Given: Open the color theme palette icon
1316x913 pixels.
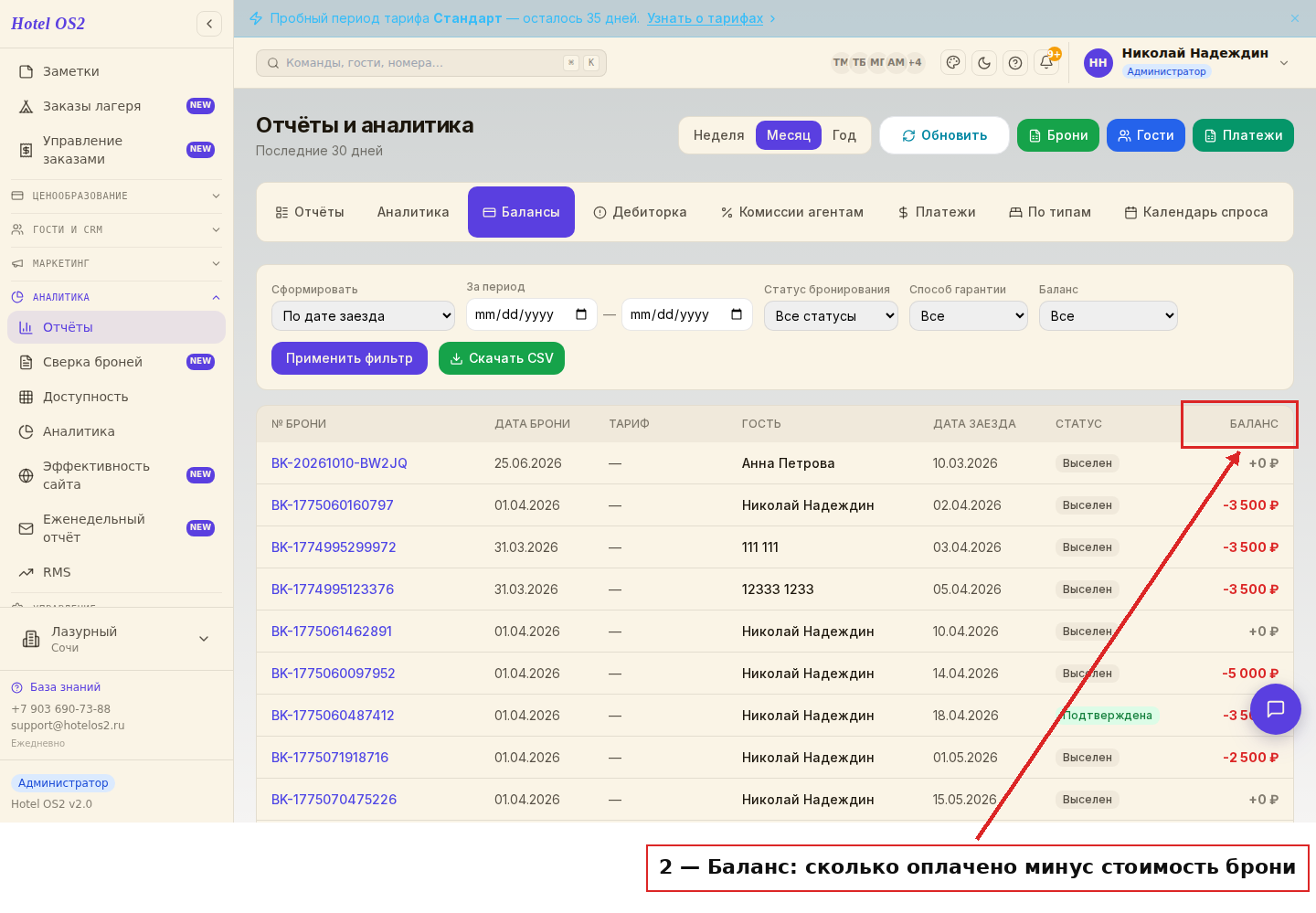Looking at the screenshot, I should [x=953, y=63].
